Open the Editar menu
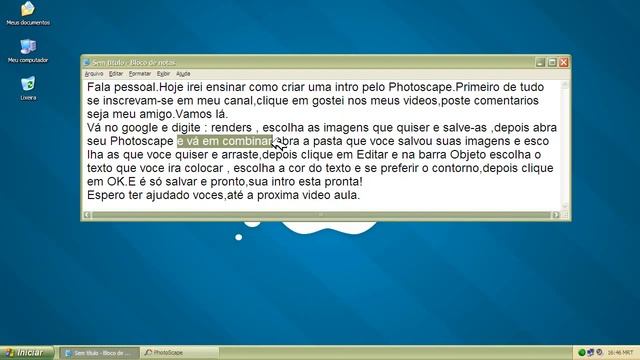The height and width of the screenshot is (360, 640). coord(116,74)
